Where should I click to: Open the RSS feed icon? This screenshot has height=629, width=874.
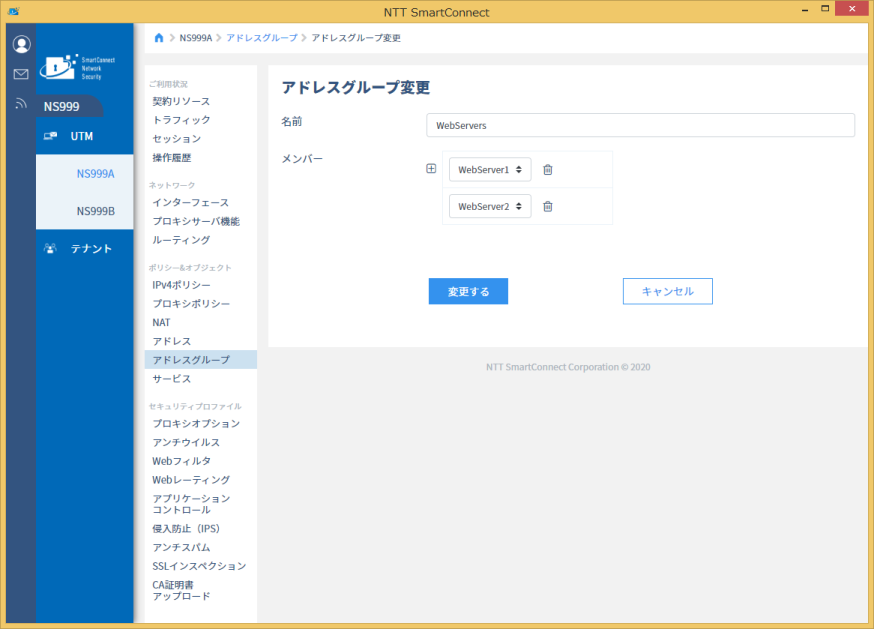tap(21, 103)
